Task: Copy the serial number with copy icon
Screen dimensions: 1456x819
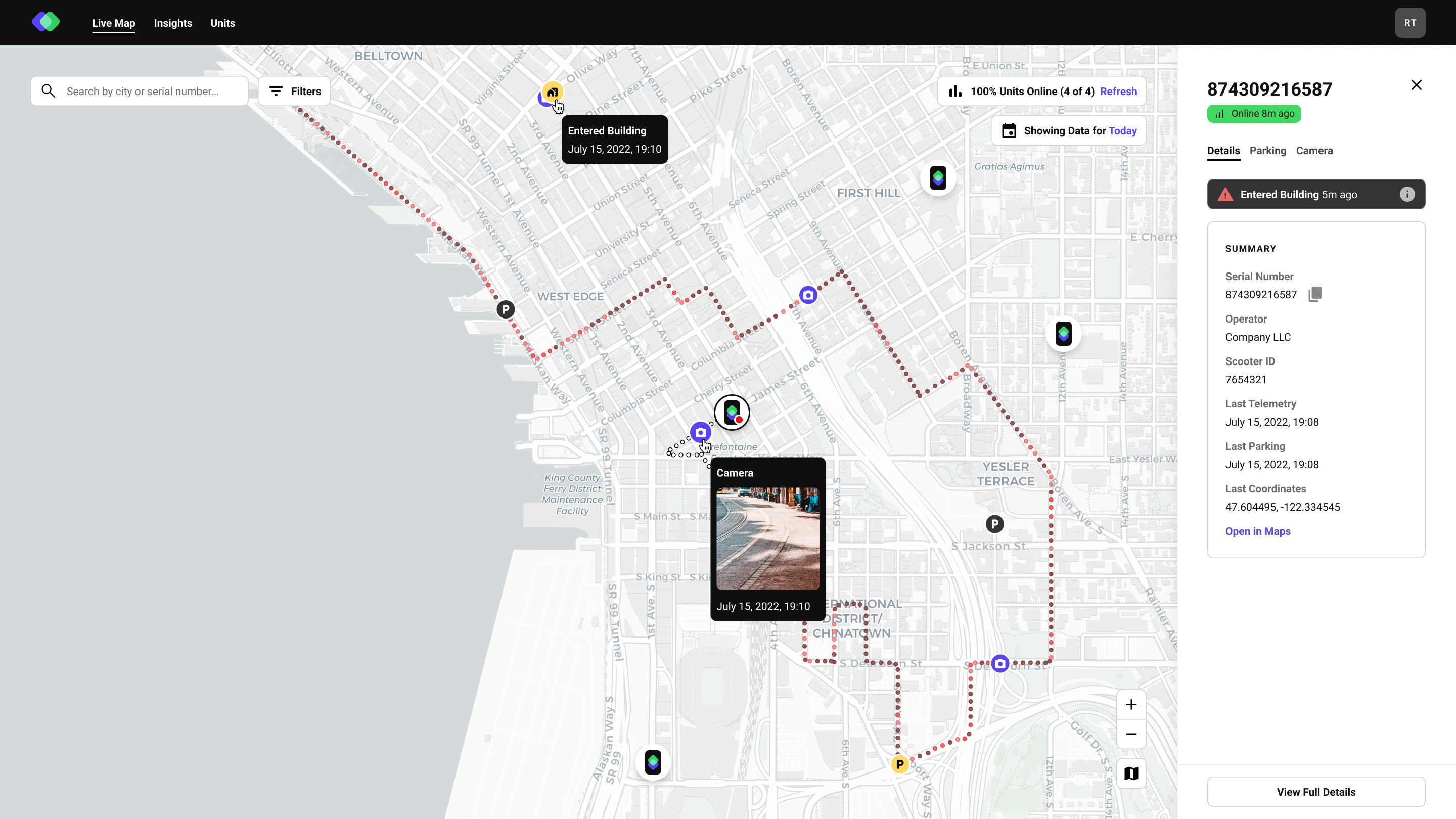Action: (x=1314, y=294)
